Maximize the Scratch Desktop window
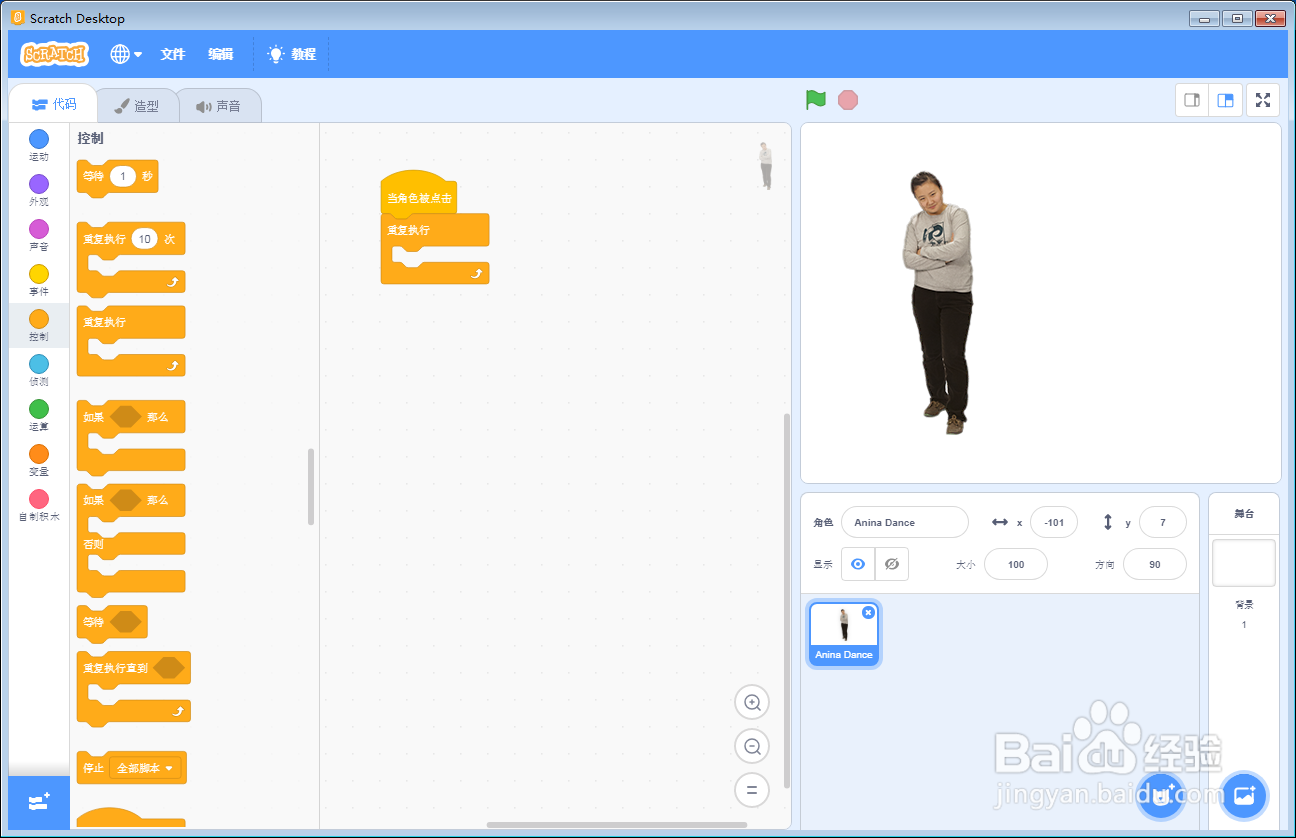This screenshot has height=838, width=1296. click(1237, 18)
